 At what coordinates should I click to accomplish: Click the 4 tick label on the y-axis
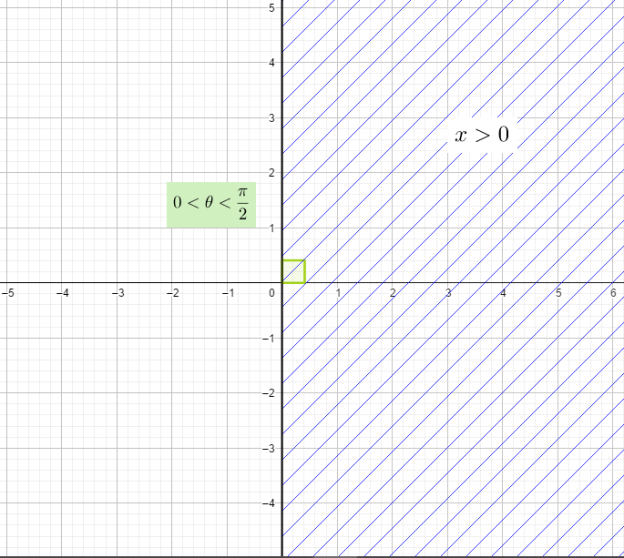[x=272, y=63]
